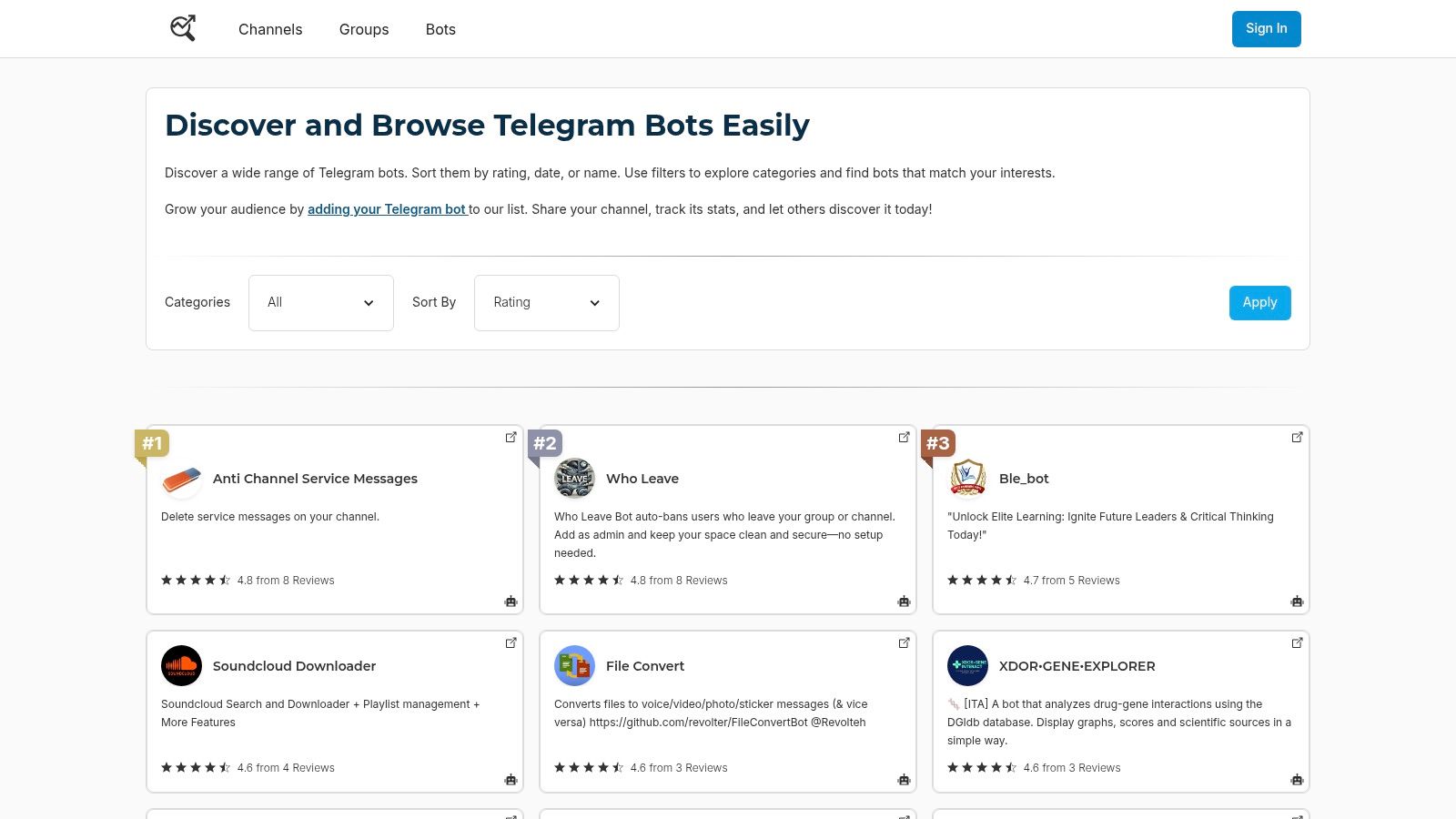Screen dimensions: 1456x819
Task: Click bot icon on Anti Channel Service Messages card
Action: (511, 602)
